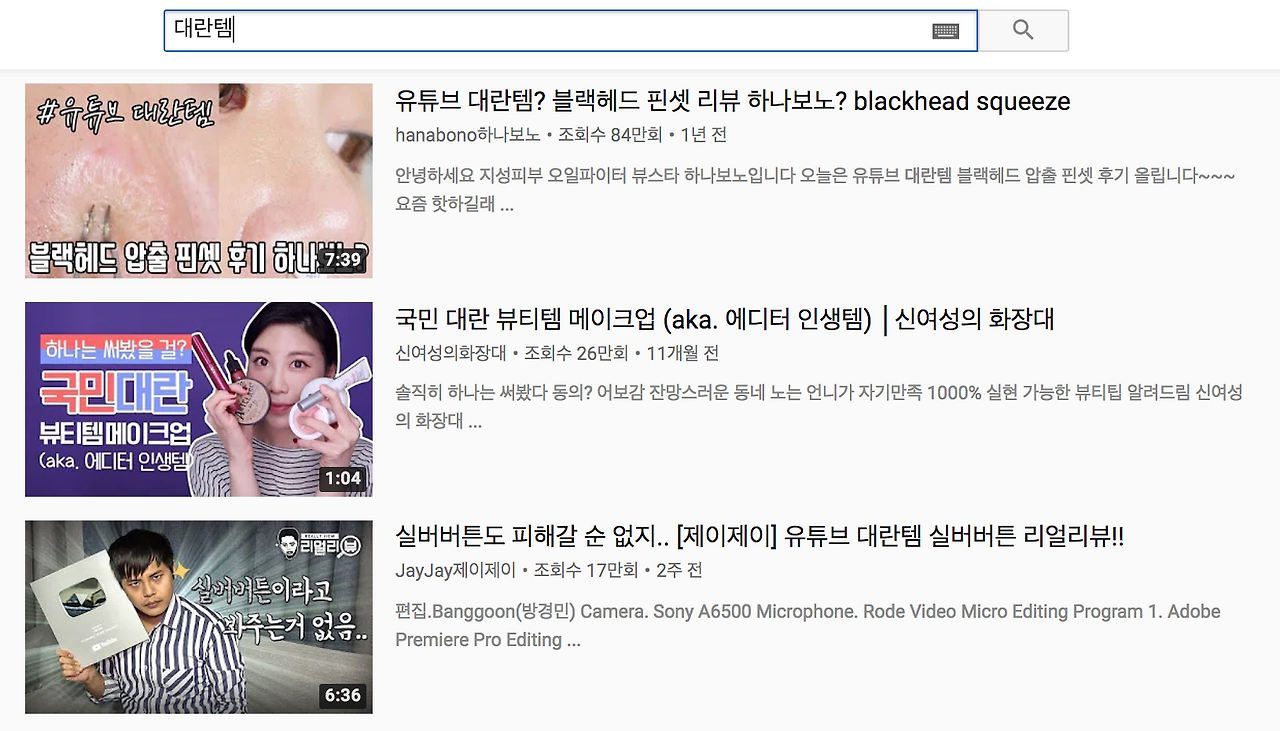
Task: Click the magnifying glass search icon
Action: tap(1023, 29)
